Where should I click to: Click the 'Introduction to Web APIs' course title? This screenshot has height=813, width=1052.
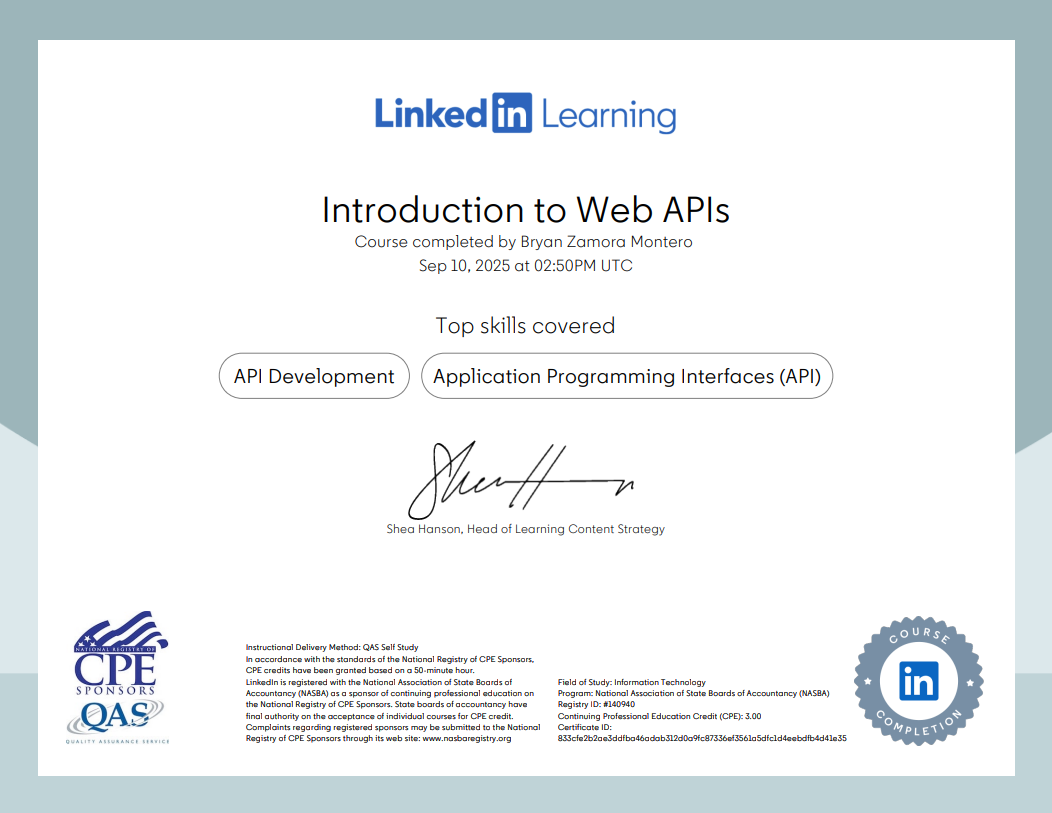point(525,209)
